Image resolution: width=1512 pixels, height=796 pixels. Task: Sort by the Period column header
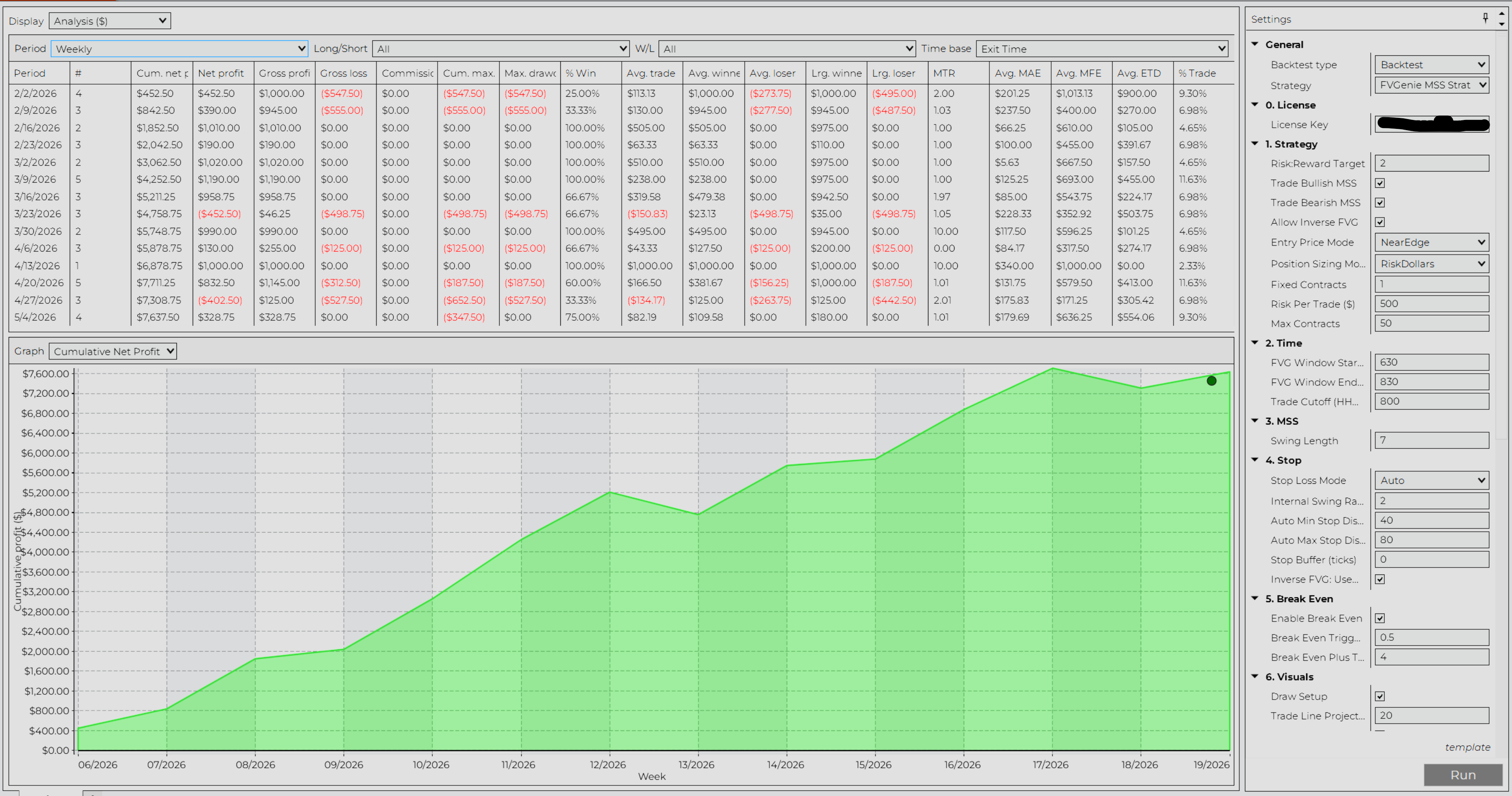click(39, 73)
